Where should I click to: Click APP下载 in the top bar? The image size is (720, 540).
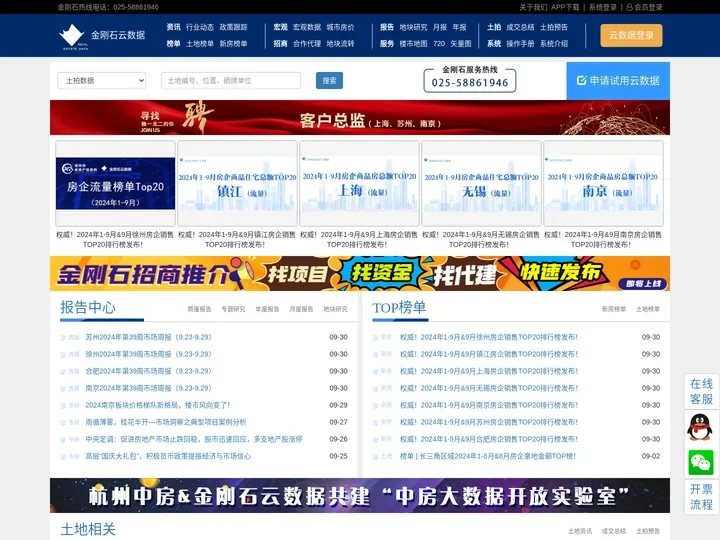pyautogui.click(x=565, y=7)
